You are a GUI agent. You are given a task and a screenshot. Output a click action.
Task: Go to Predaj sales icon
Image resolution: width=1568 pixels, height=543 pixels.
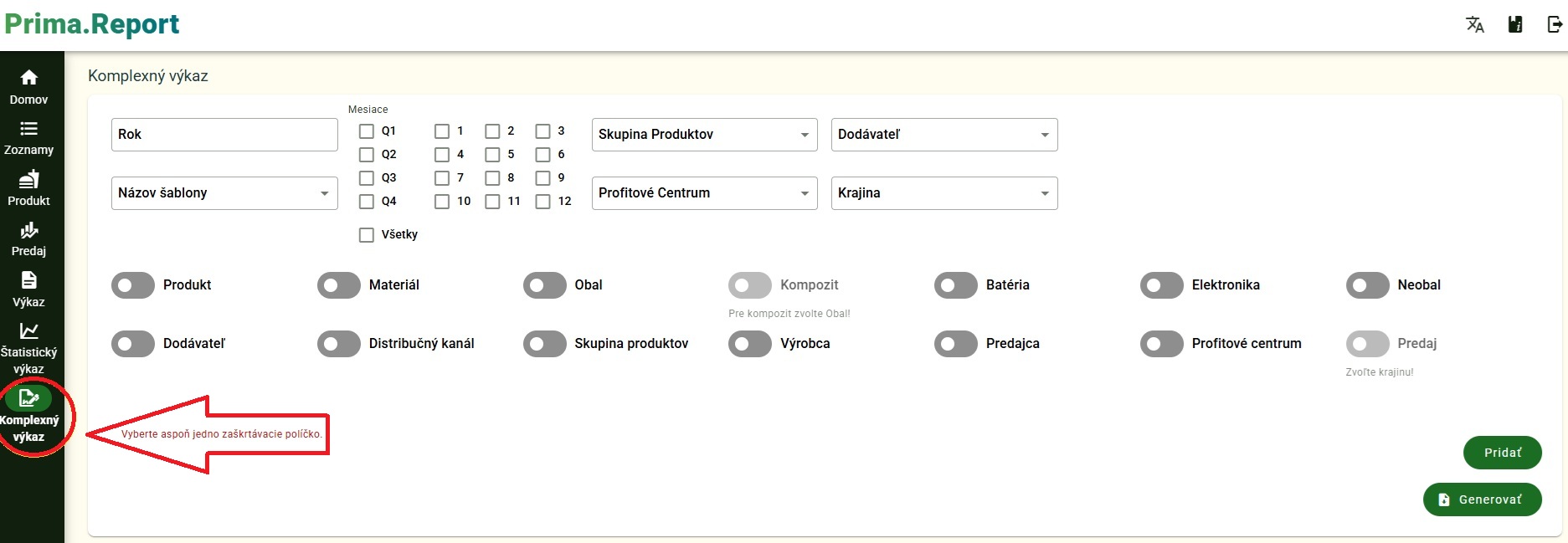pos(28,230)
